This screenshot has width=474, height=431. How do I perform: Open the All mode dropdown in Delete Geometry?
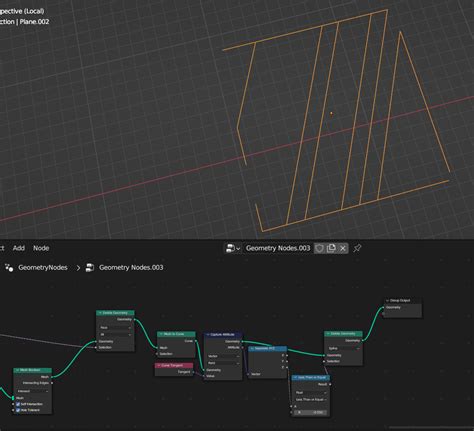pos(115,334)
